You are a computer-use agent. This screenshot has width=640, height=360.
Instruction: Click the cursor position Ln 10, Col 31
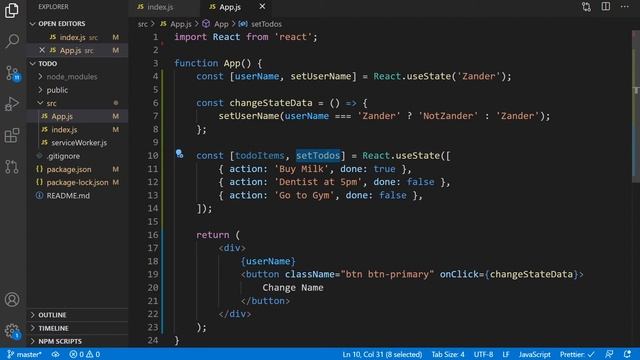382,354
